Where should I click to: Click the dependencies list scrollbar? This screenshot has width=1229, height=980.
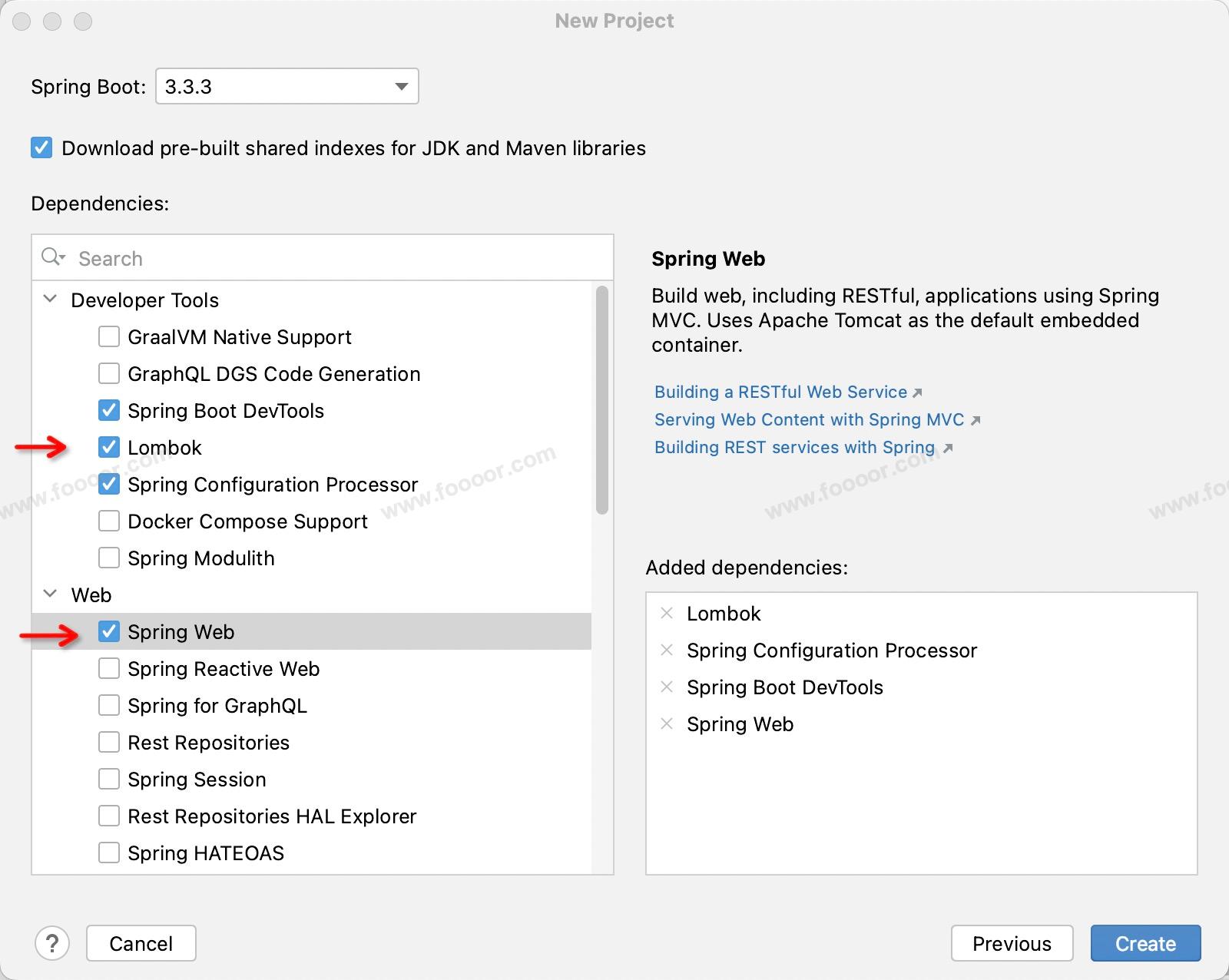pos(602,399)
